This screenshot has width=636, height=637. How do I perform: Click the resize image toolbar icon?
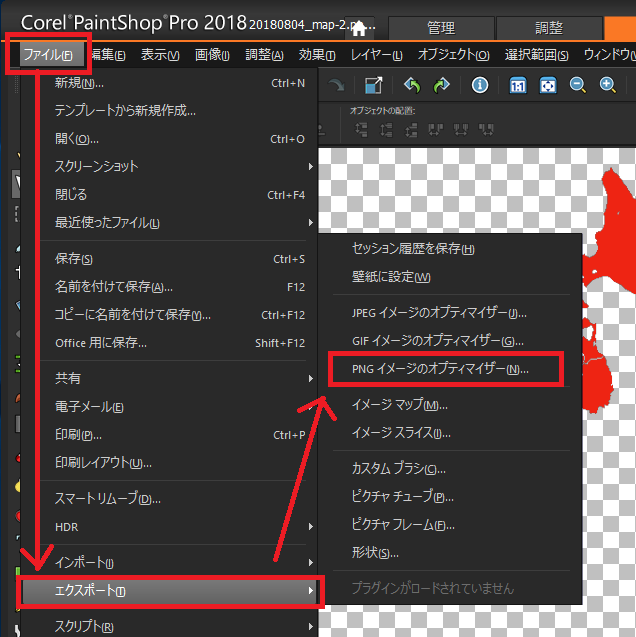coord(374,85)
